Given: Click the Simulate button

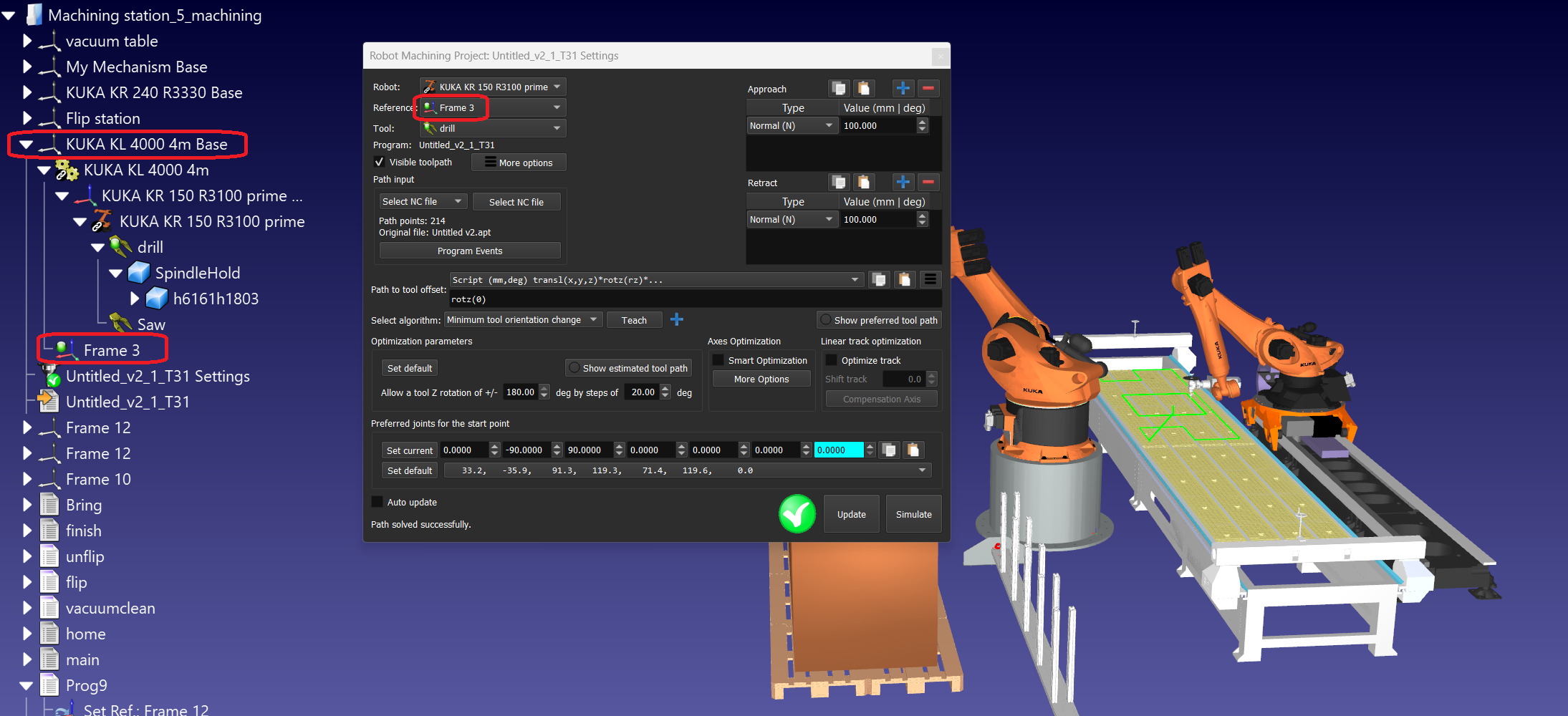Looking at the screenshot, I should tap(913, 514).
